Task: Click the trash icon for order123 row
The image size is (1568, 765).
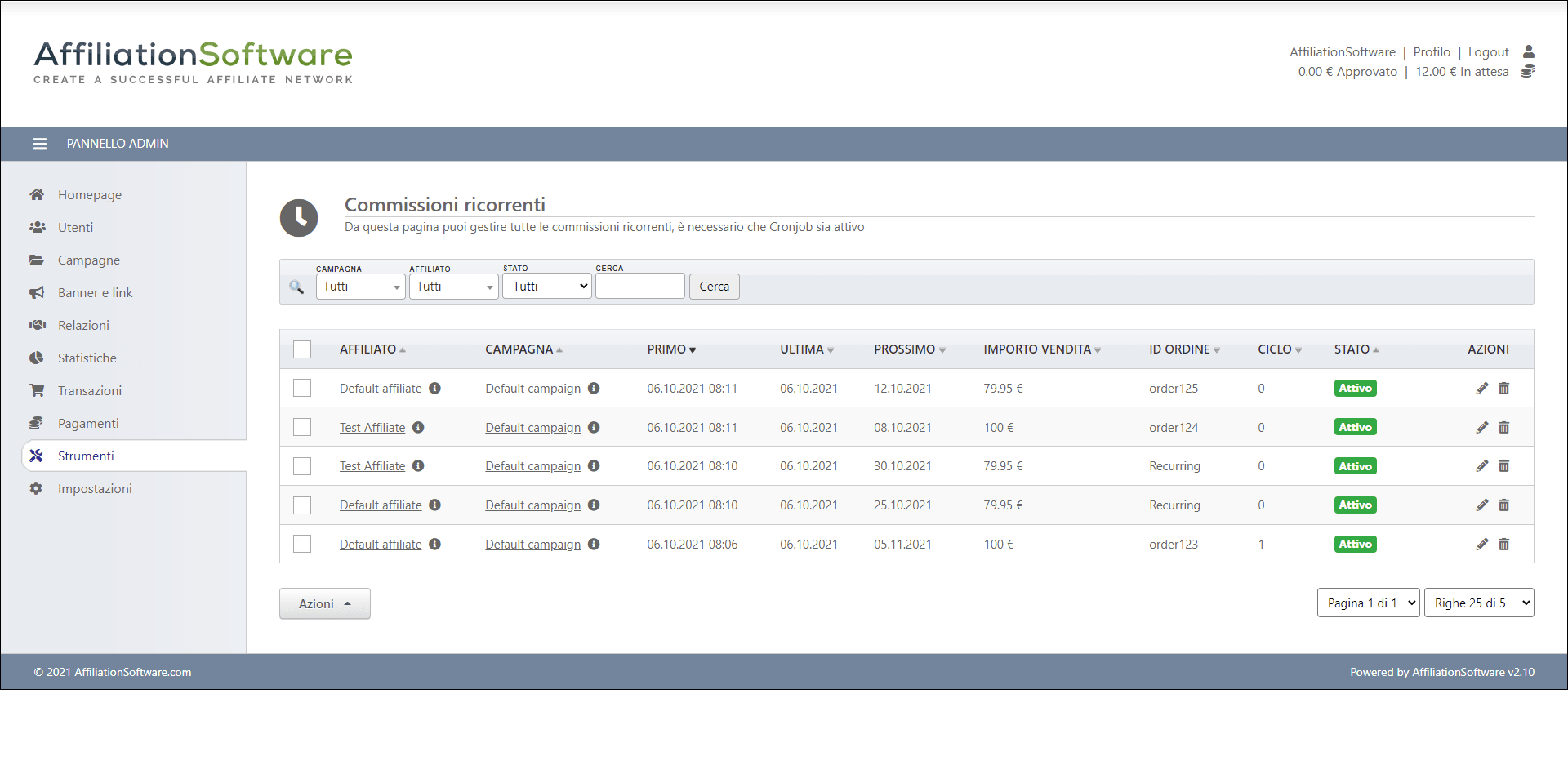Action: point(1503,545)
